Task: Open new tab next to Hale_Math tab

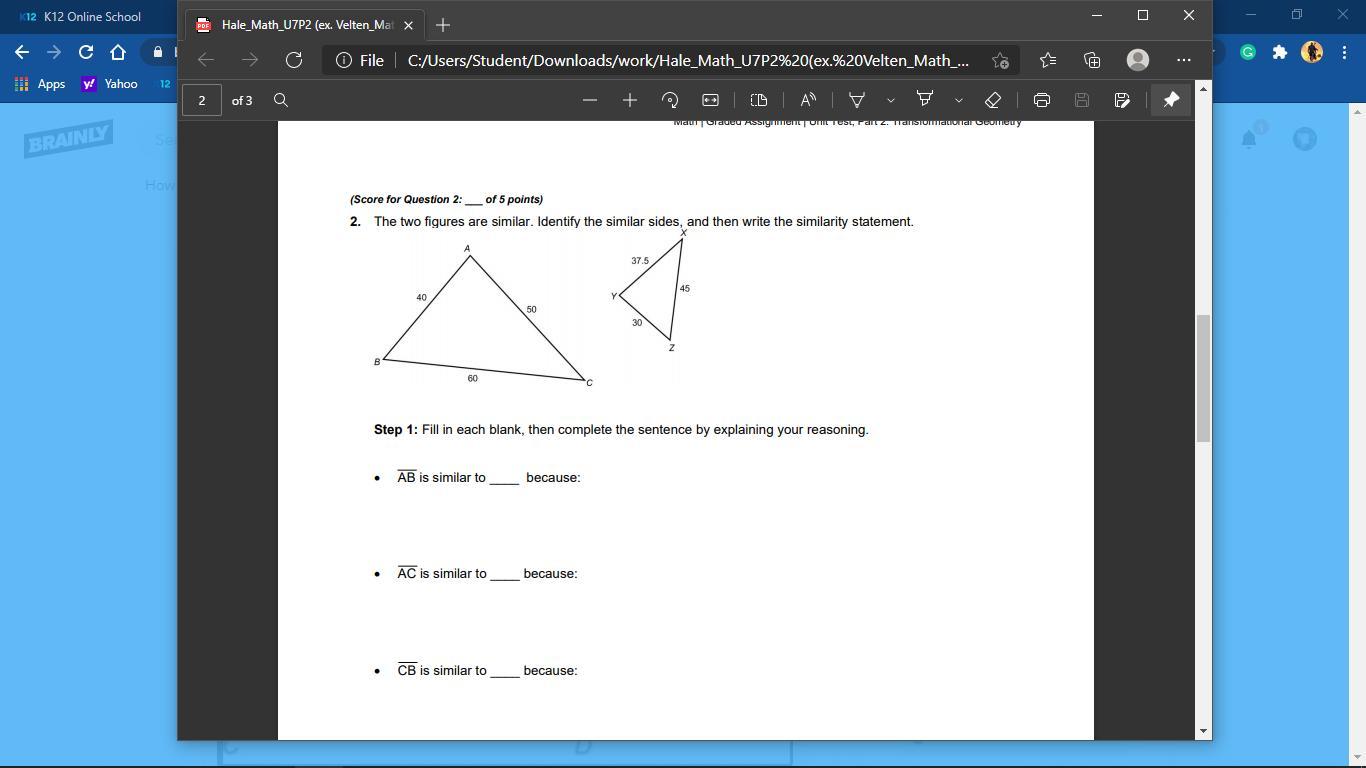Action: click(x=443, y=25)
